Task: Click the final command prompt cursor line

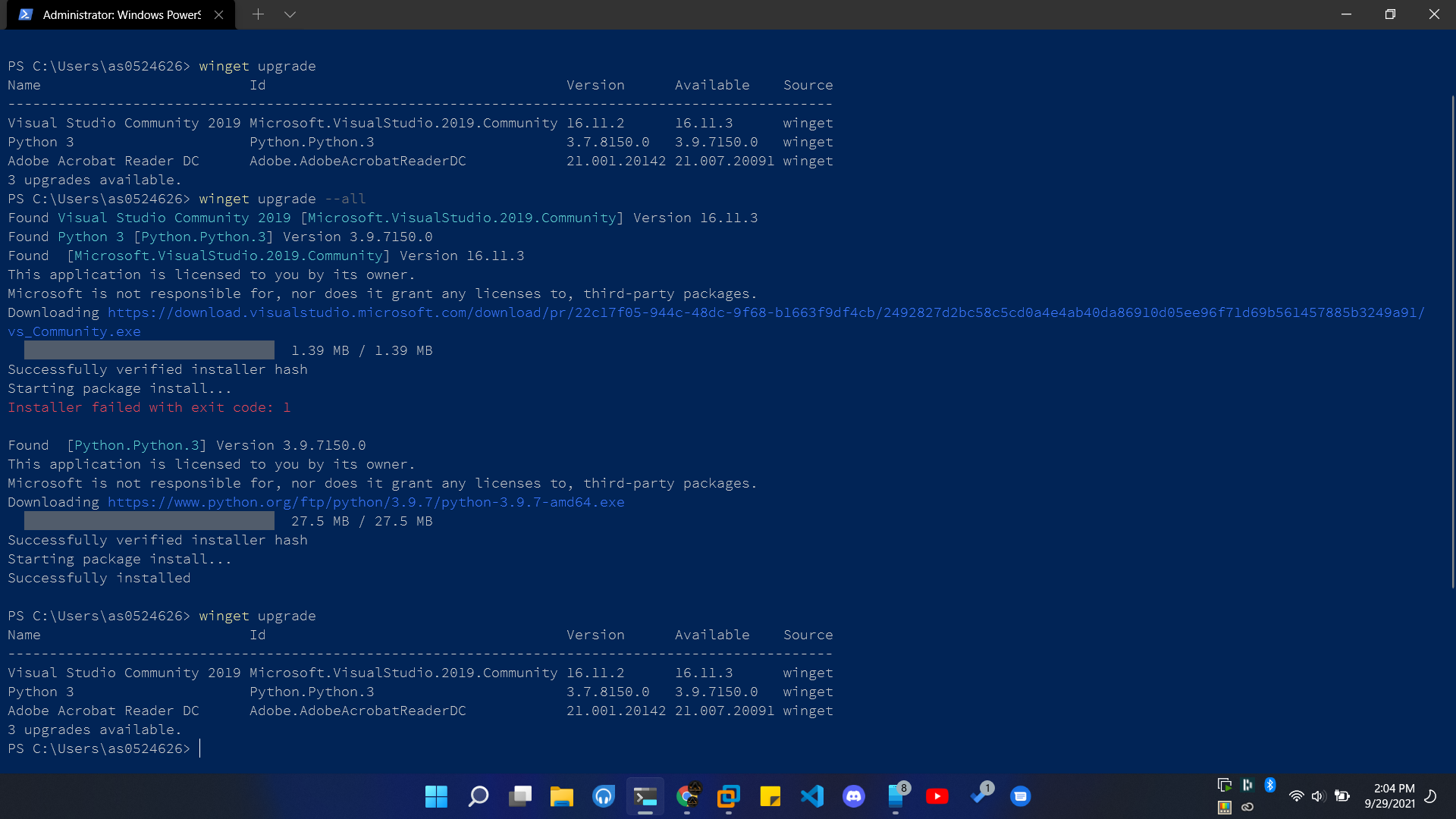Action: click(x=104, y=748)
